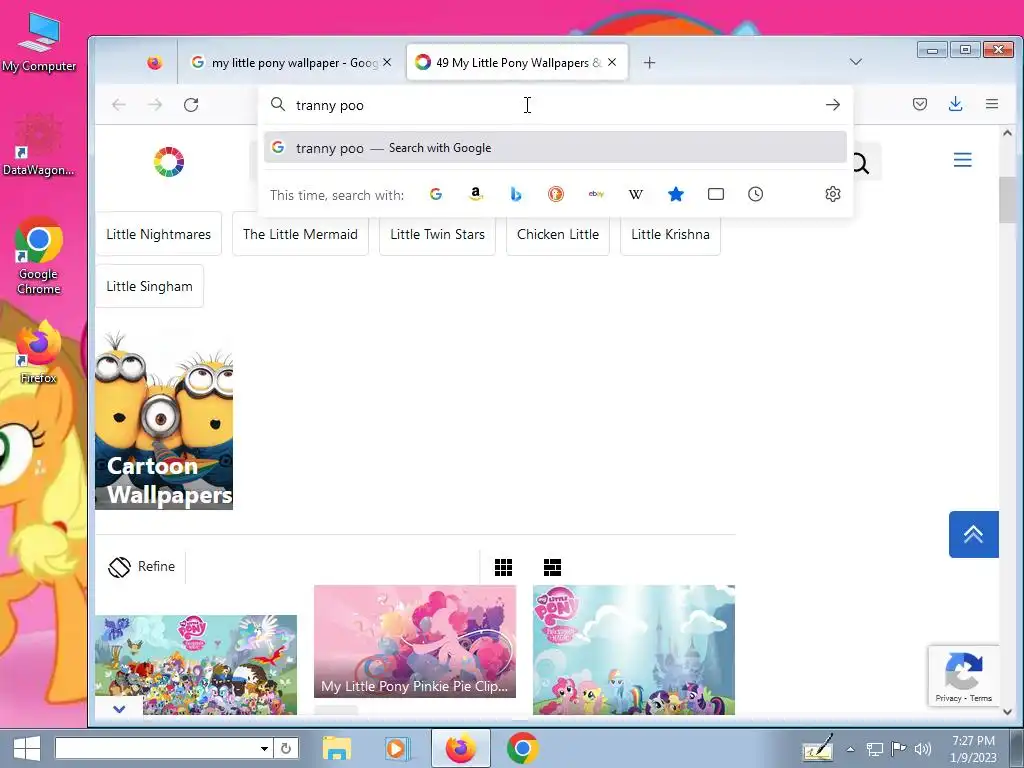This screenshot has height=768, width=1024.
Task: Select the 'tranny poo — Search with Google' suggestion
Action: [x=555, y=148]
